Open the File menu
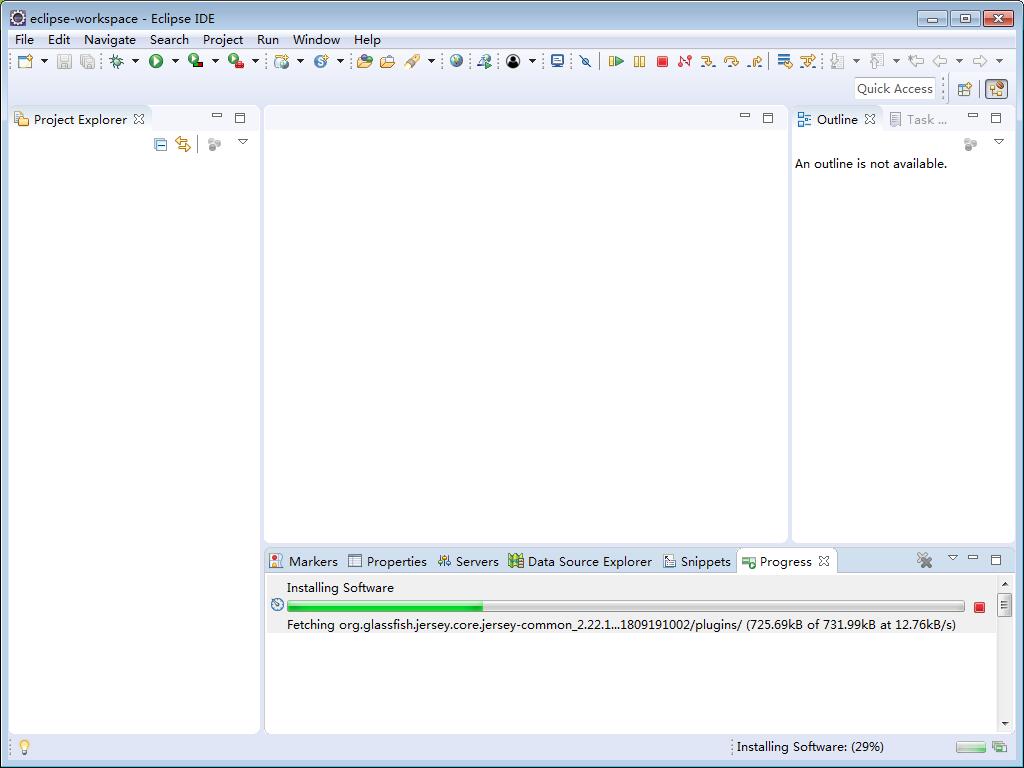 [x=24, y=40]
